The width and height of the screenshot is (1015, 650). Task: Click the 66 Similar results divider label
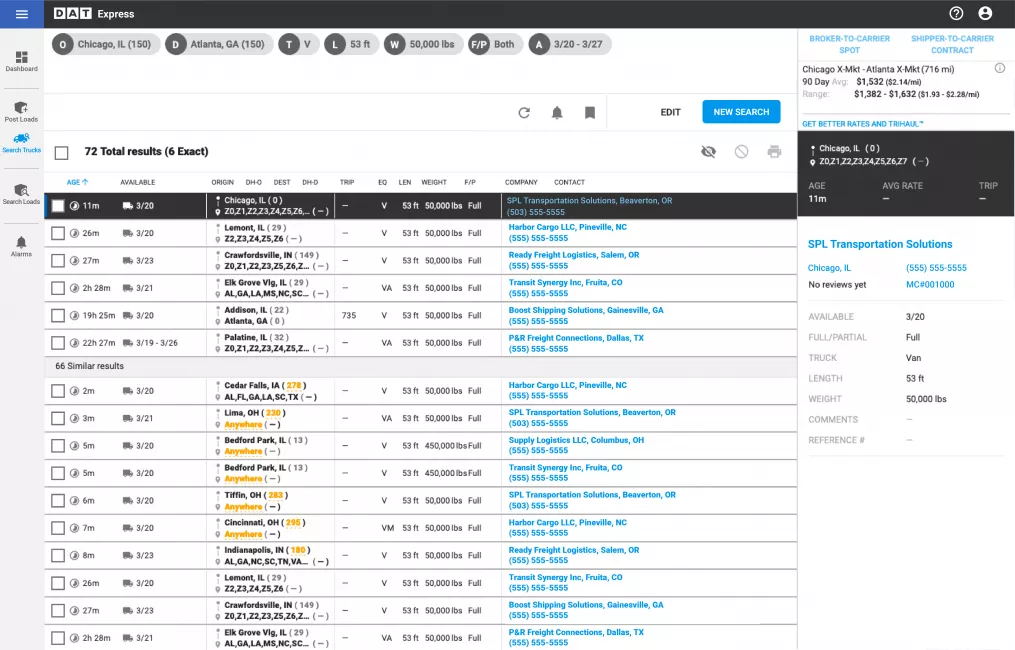89,366
